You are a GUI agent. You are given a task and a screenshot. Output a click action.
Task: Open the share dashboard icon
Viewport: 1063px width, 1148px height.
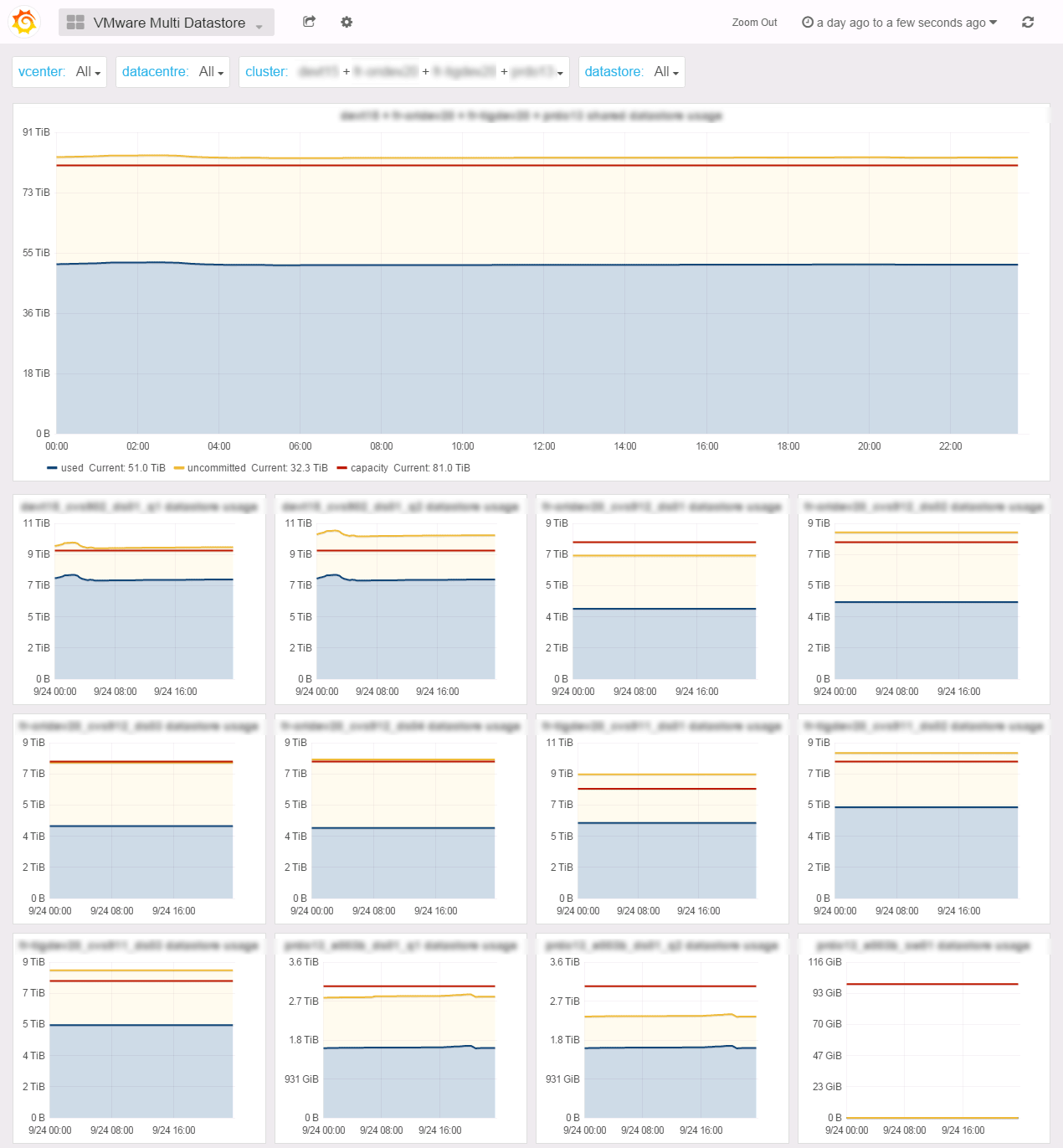click(309, 22)
